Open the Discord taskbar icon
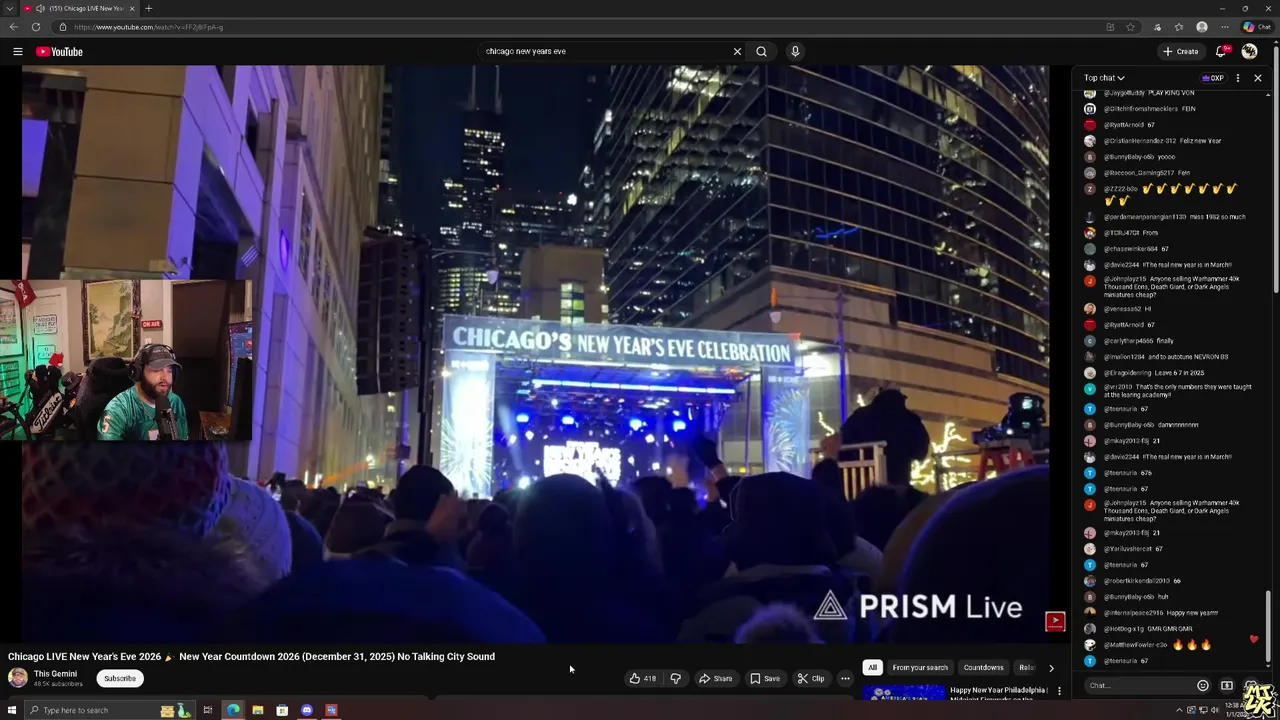1280x720 pixels. (x=306, y=710)
